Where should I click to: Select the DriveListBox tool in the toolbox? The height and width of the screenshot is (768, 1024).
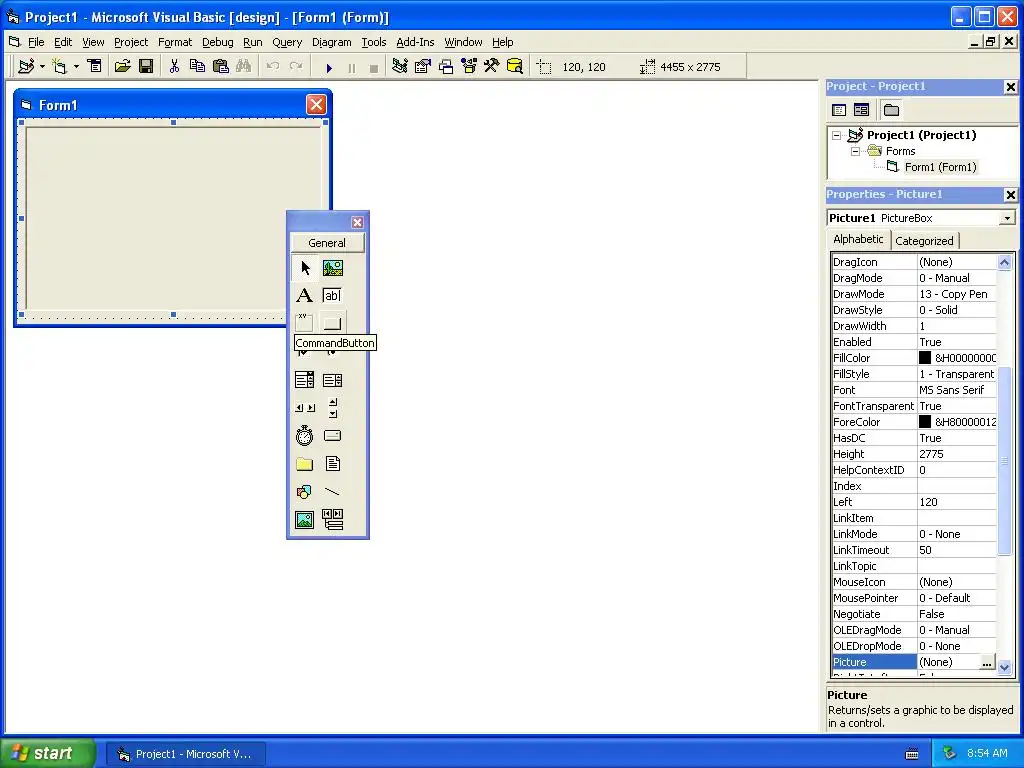(x=332, y=436)
